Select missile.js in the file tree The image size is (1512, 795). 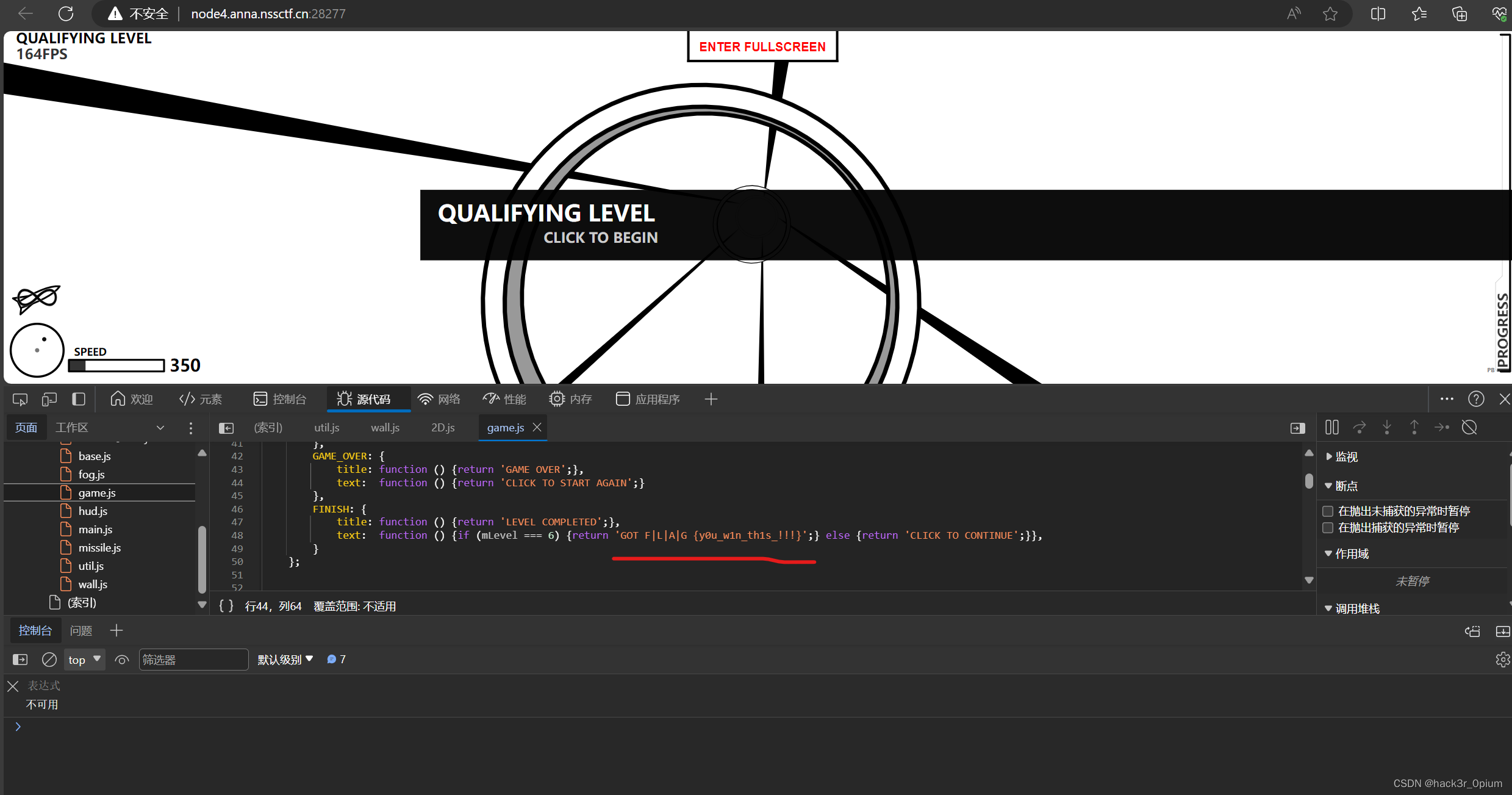99,547
